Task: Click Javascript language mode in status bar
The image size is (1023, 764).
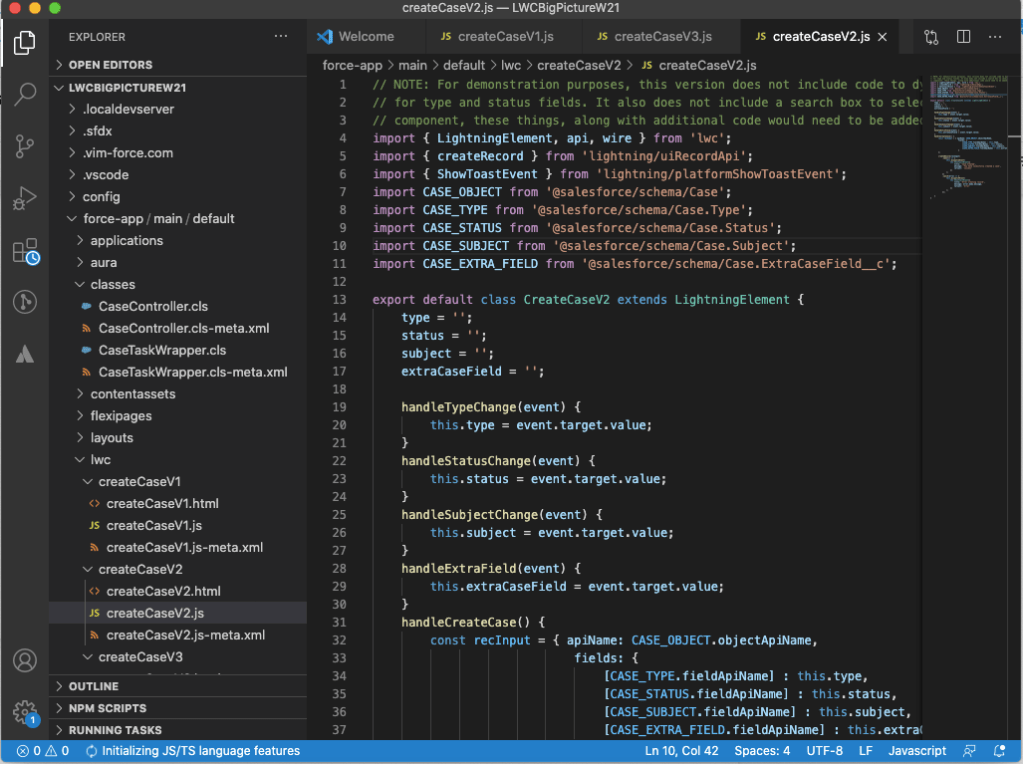Action: (x=916, y=750)
